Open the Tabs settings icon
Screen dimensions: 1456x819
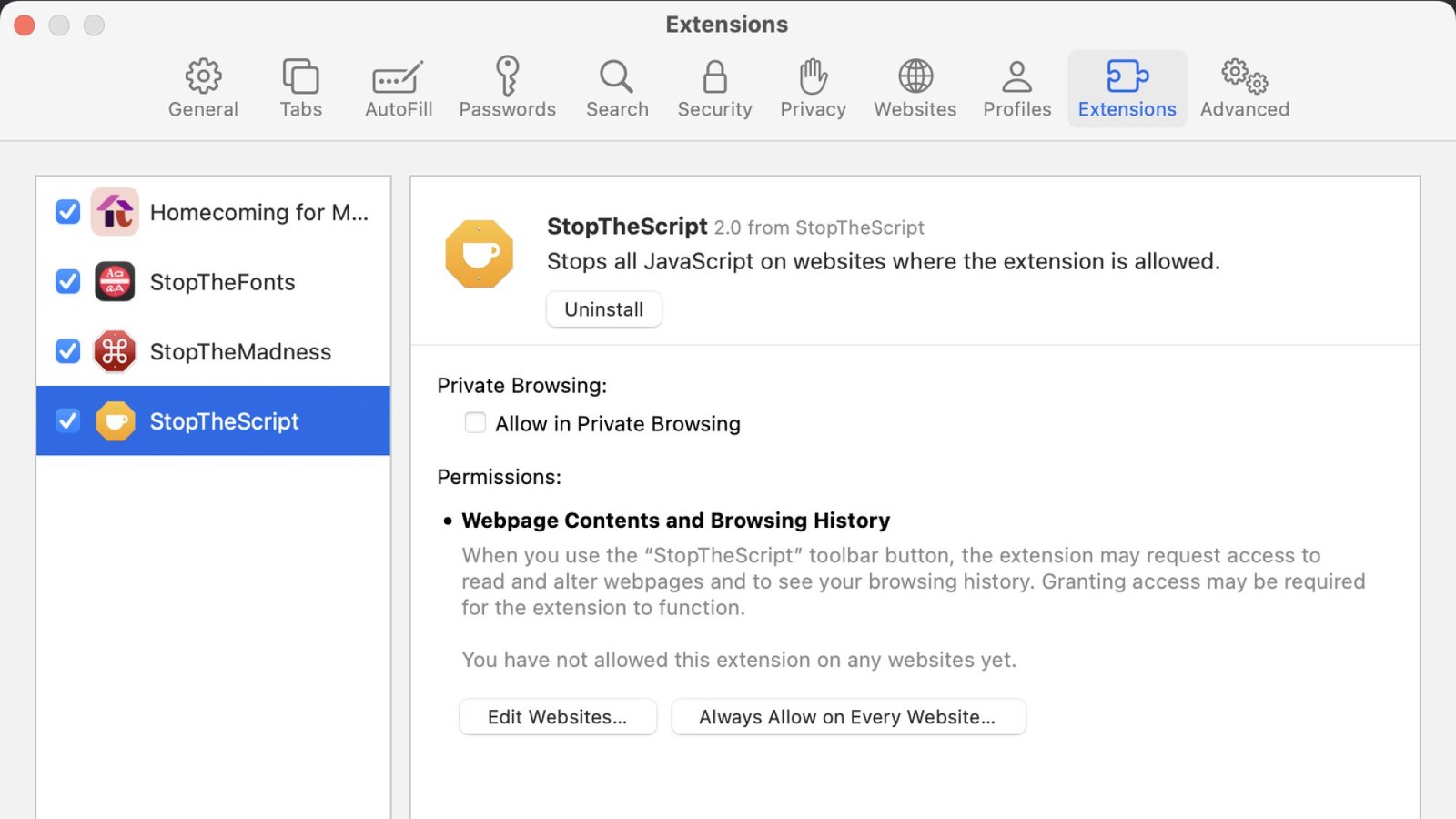click(x=300, y=76)
